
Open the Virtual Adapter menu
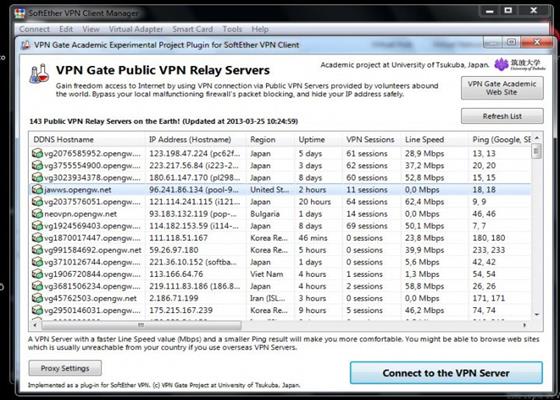pyautogui.click(x=136, y=29)
